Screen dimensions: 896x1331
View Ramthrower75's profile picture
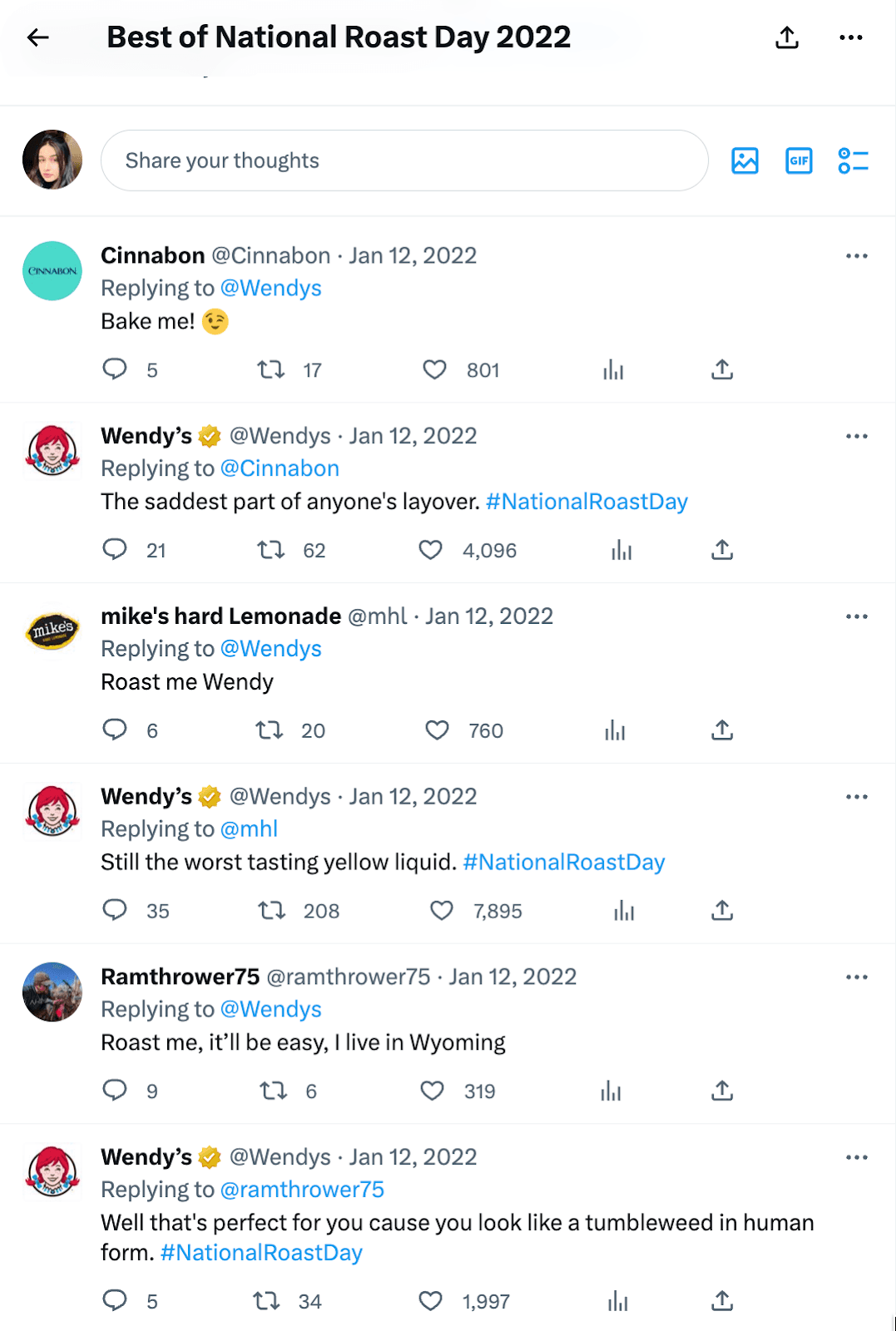[x=52, y=992]
